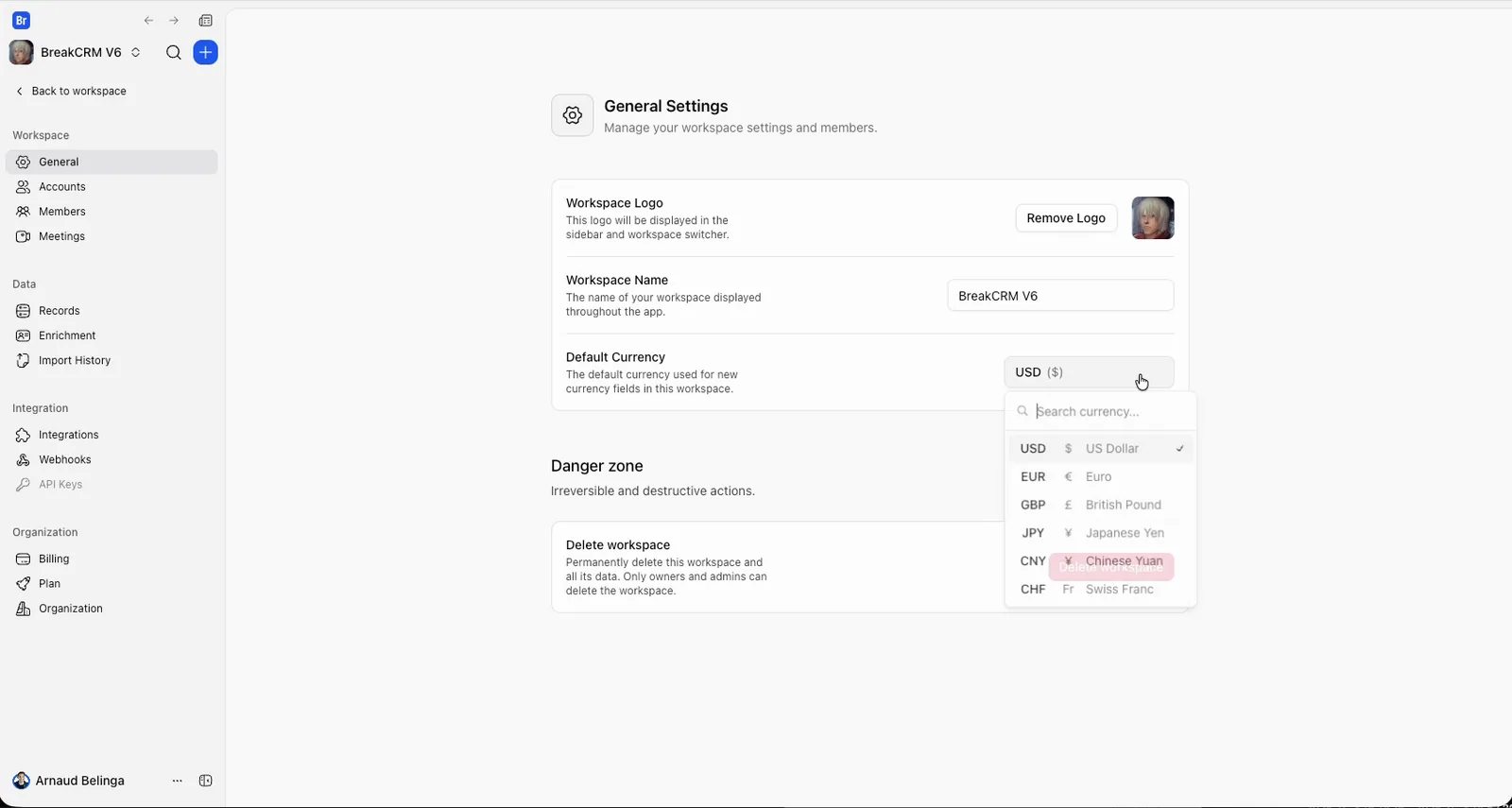Expand the BreakCRM V6 workspace switcher
The height and width of the screenshot is (808, 1512).
(x=76, y=53)
